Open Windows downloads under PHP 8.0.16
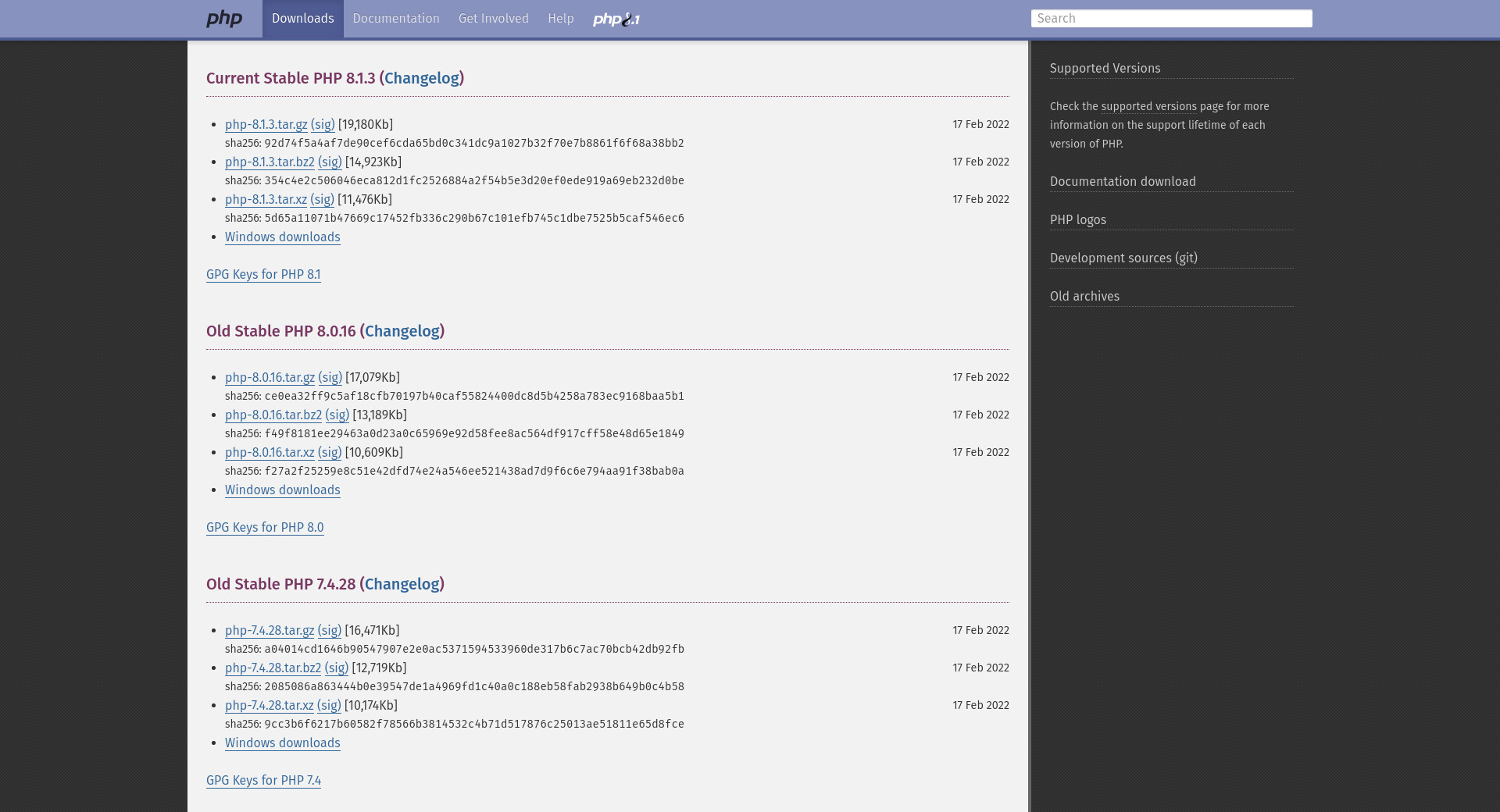The width and height of the screenshot is (1500, 812). tap(282, 490)
